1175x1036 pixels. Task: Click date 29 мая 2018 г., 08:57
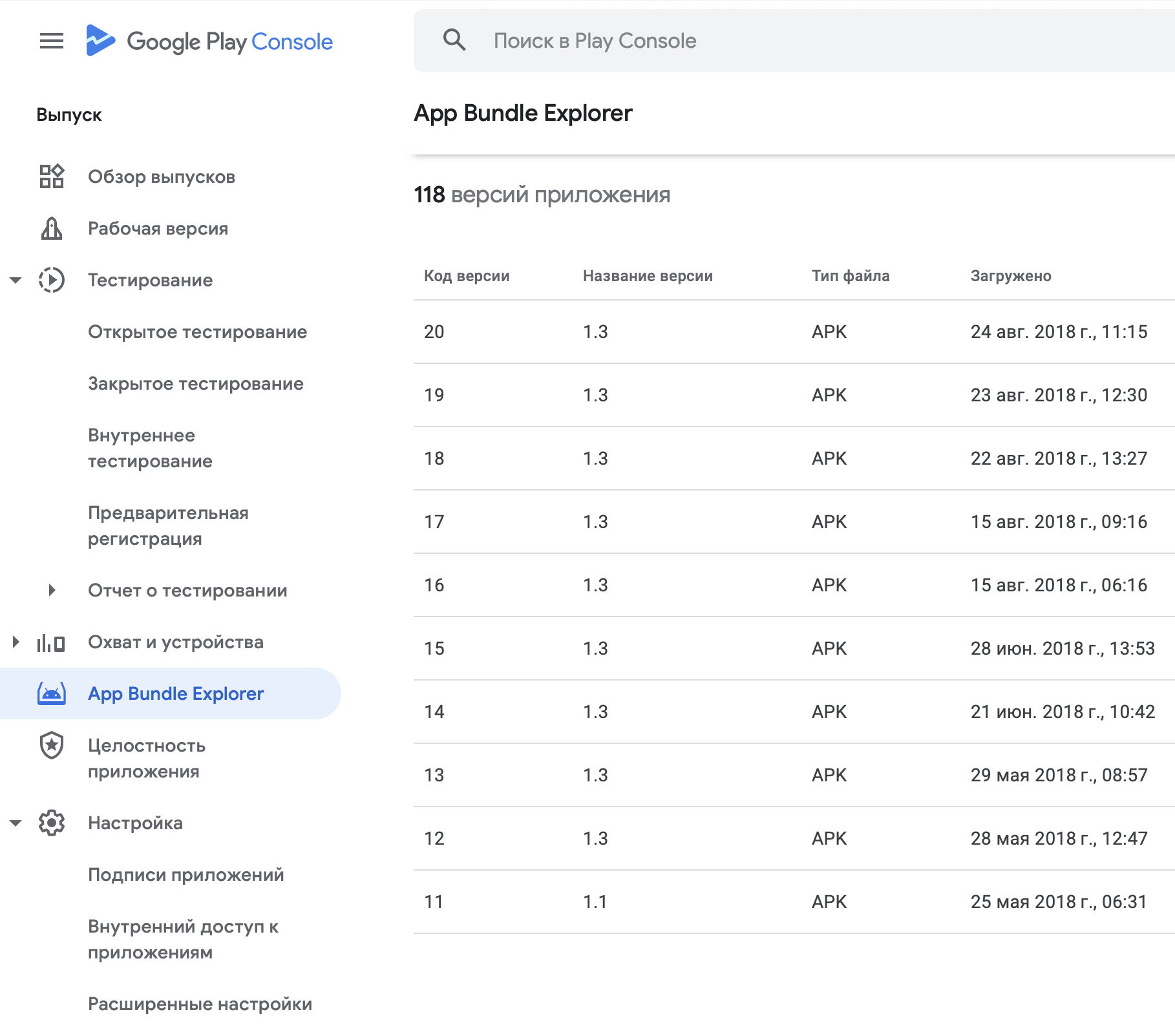click(1059, 775)
